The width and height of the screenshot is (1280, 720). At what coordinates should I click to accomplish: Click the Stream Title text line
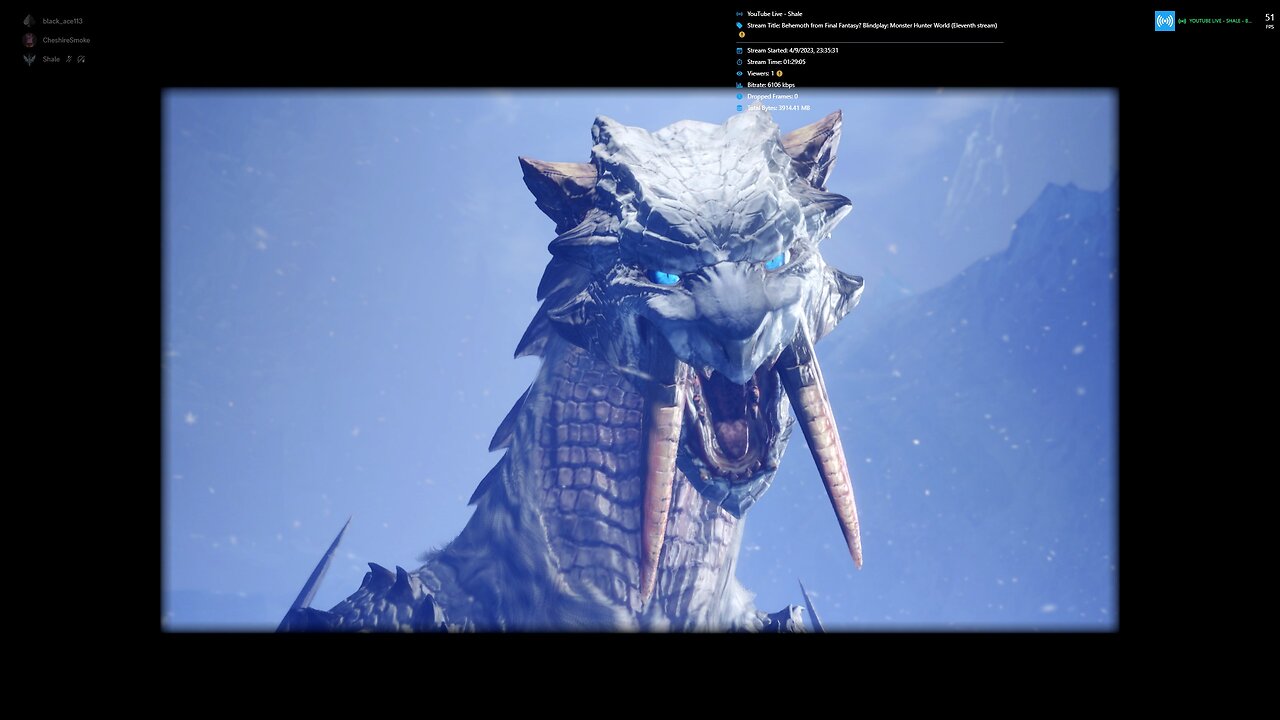872,25
